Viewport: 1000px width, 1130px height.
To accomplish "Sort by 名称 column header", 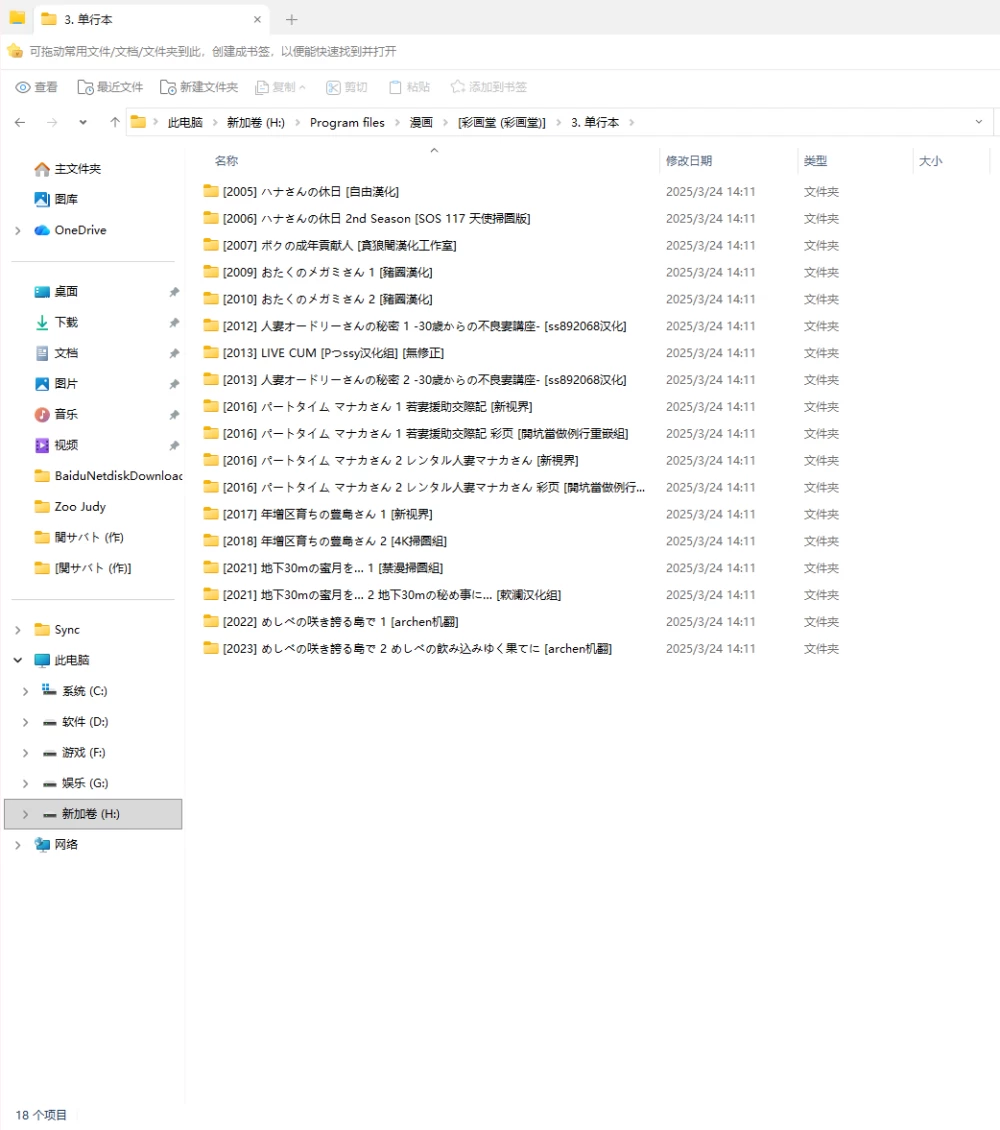I will tap(226, 161).
